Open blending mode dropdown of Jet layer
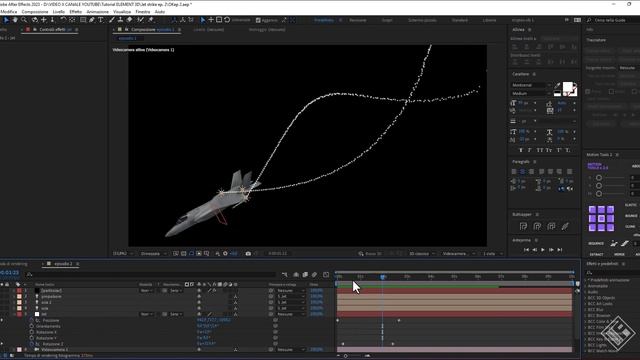 pos(147,314)
